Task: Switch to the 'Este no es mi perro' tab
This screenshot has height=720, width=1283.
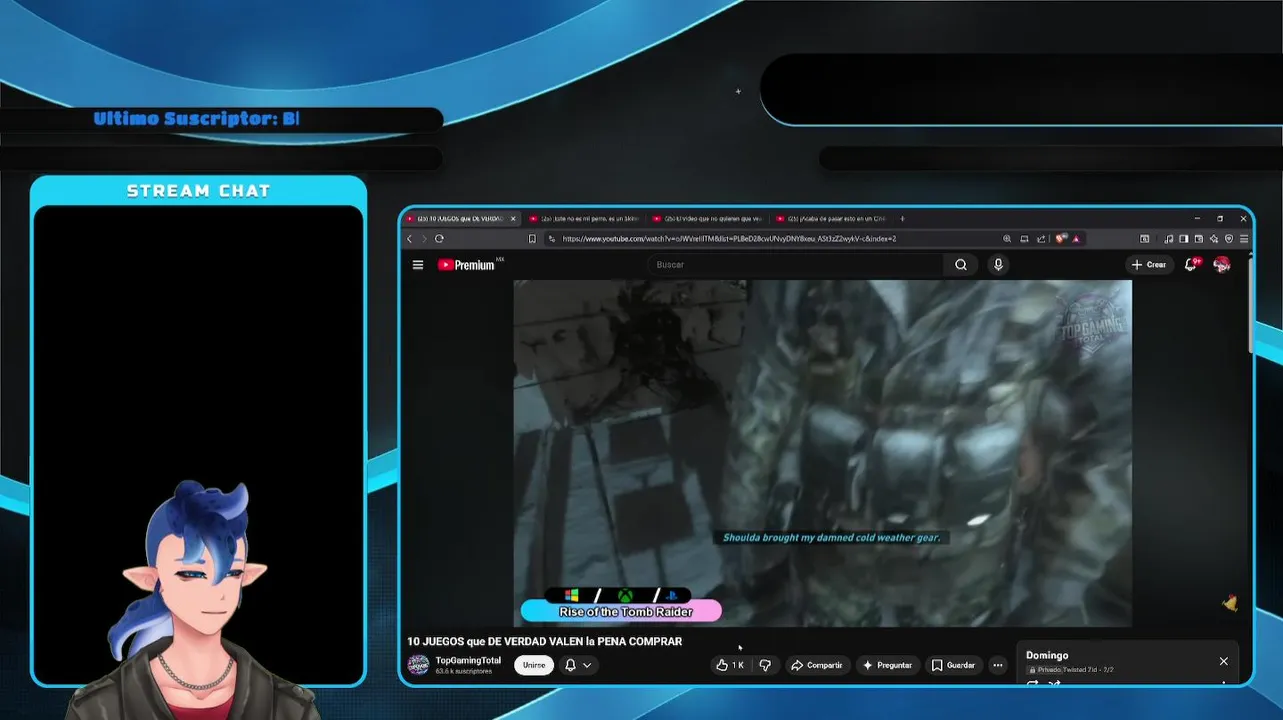Action: pos(586,218)
